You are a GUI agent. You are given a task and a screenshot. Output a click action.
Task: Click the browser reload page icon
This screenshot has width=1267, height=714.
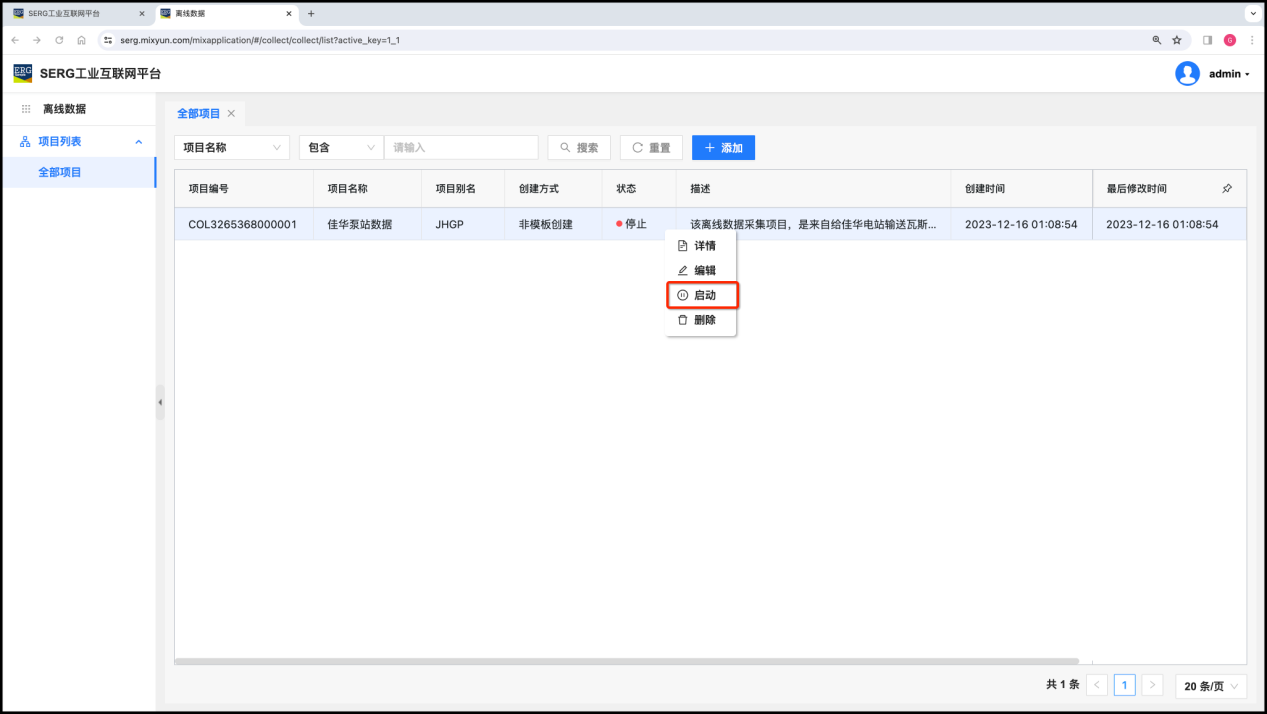tap(59, 40)
